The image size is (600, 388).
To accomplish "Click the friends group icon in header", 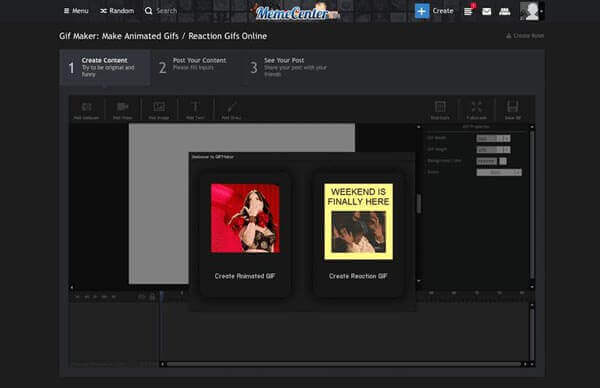I will tap(505, 11).
